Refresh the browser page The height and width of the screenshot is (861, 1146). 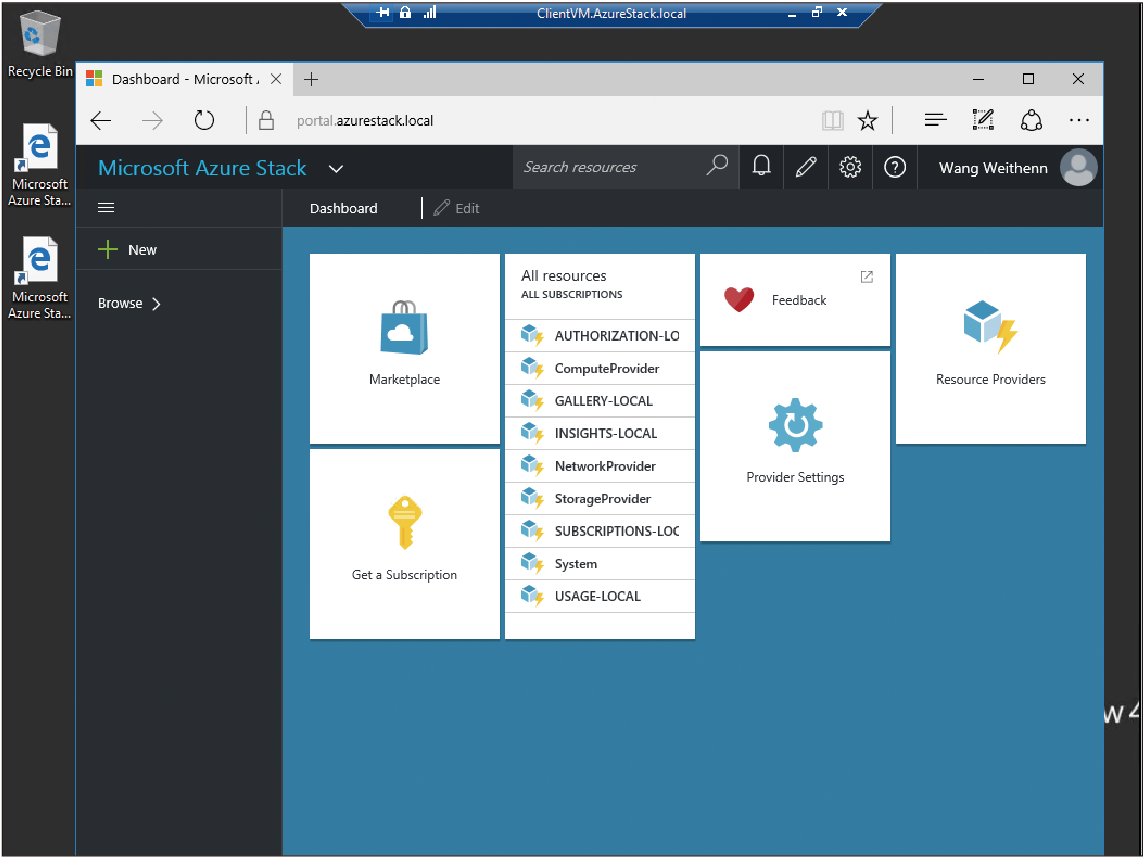(205, 120)
